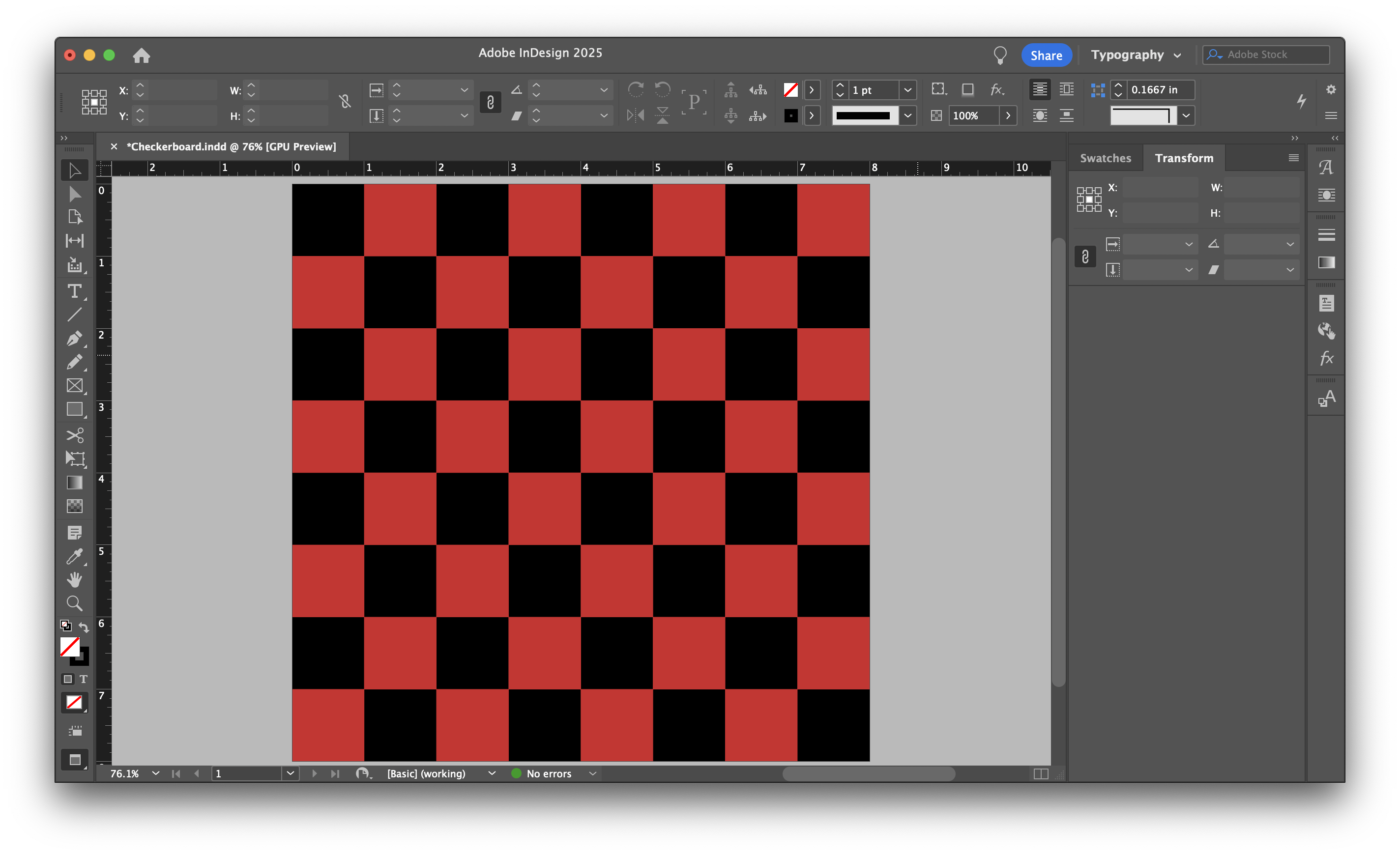Toggle constrain scaling link in control bar
The height and width of the screenshot is (855, 1400).
(490, 102)
